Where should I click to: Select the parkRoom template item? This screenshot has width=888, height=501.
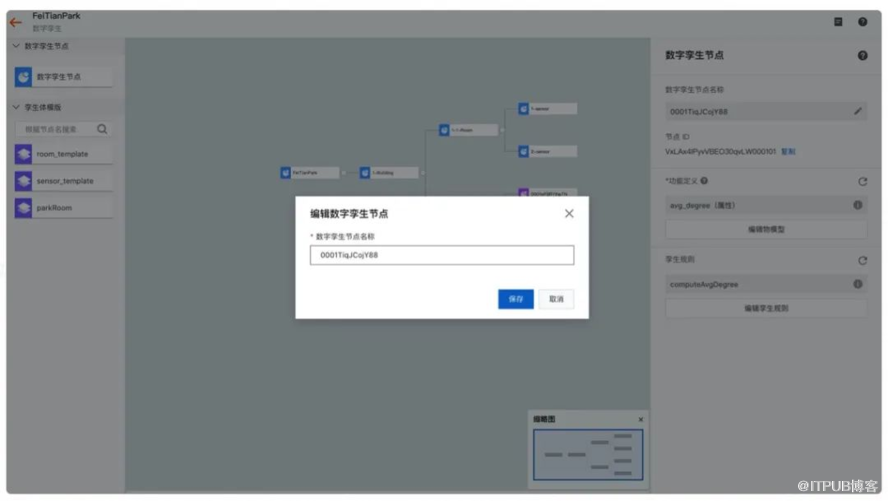63,208
